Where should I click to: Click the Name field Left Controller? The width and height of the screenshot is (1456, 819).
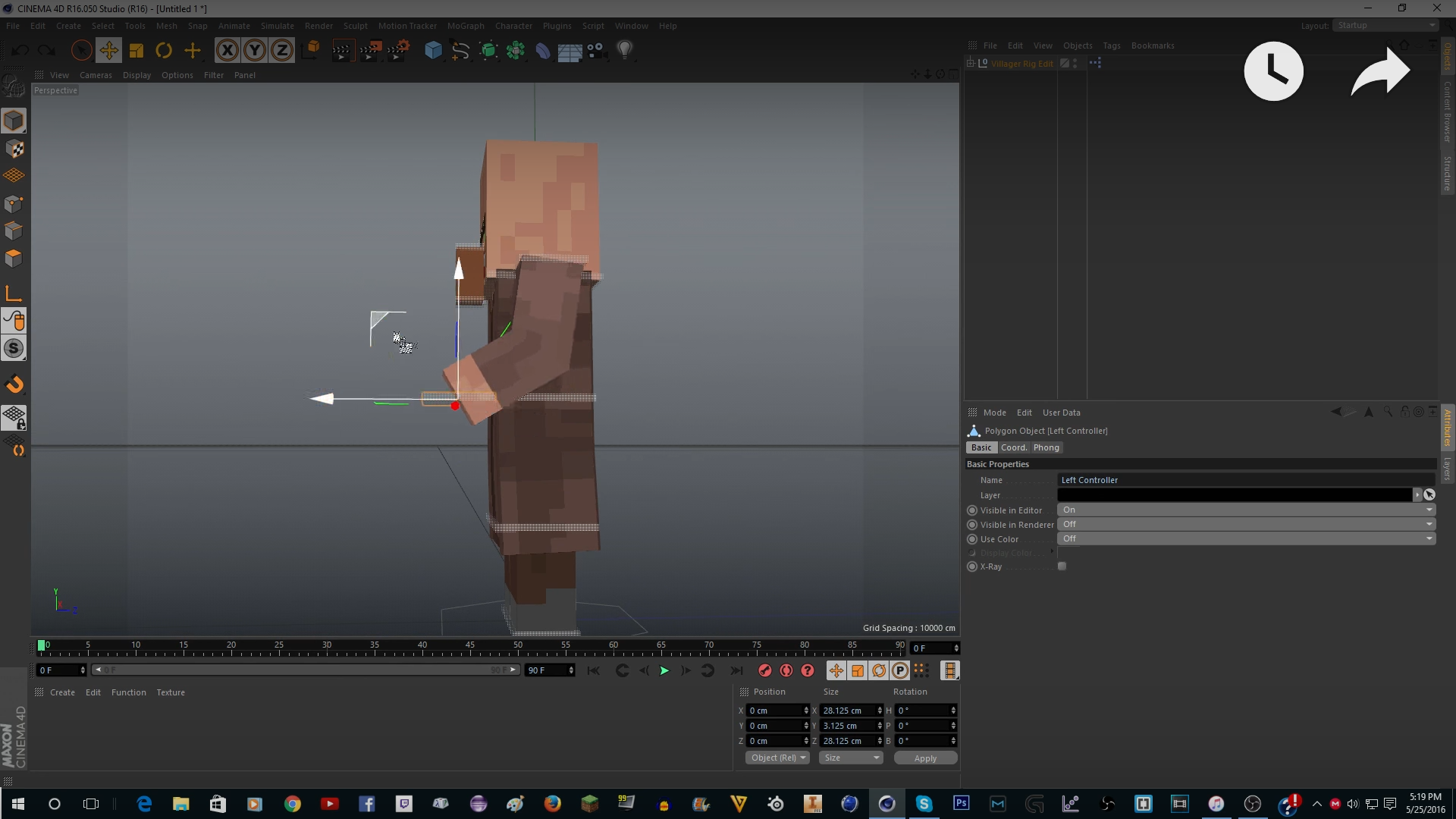1246,480
